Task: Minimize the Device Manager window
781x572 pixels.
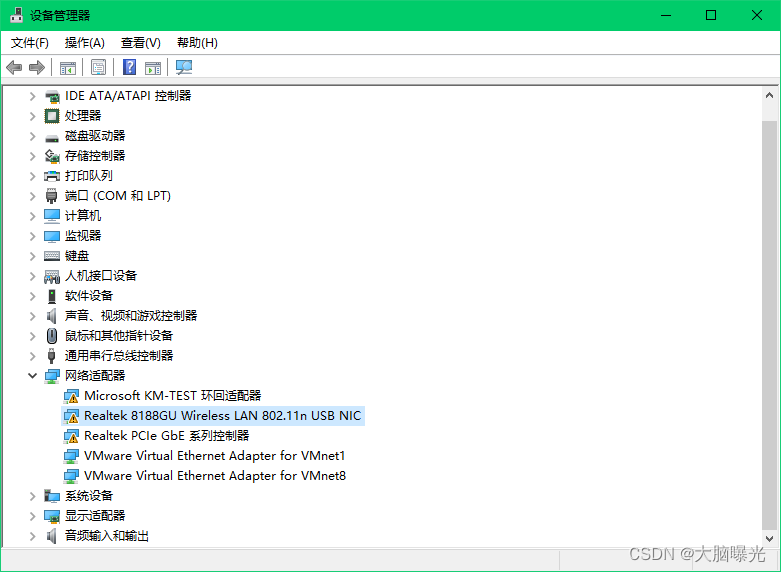Action: tap(666, 15)
